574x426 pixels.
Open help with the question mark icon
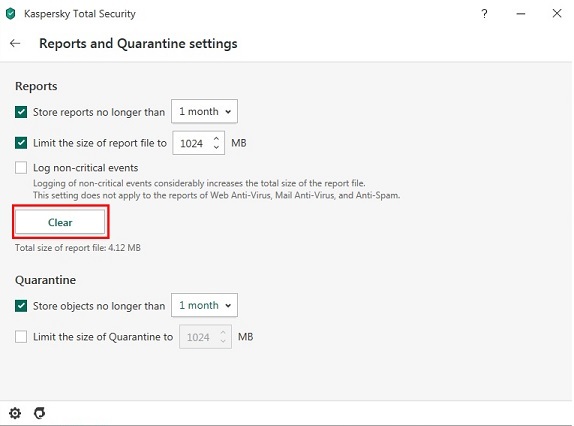click(x=484, y=14)
